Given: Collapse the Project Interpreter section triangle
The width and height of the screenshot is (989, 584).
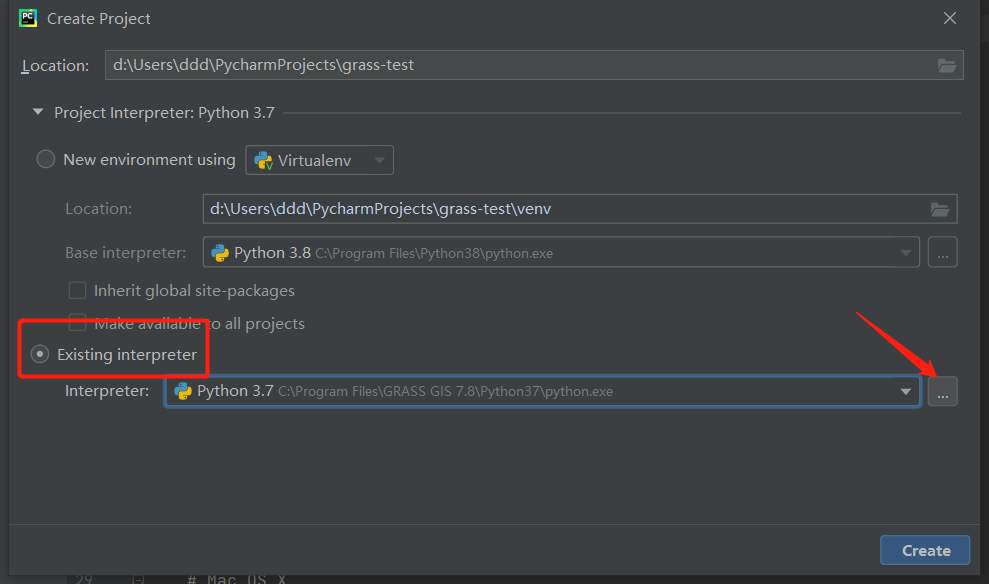Looking at the screenshot, I should coord(38,112).
